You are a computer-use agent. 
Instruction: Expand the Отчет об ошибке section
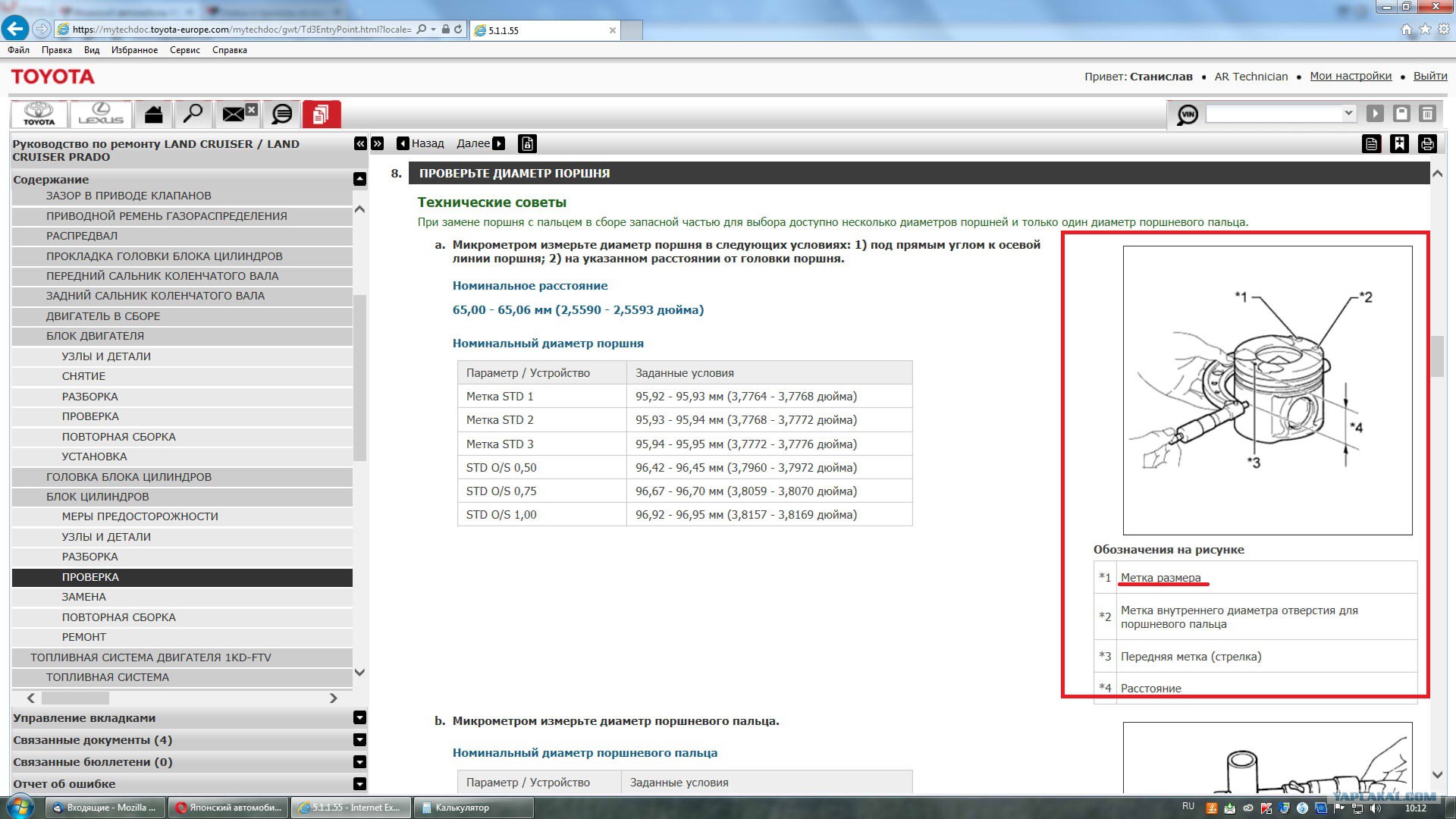pyautogui.click(x=359, y=783)
